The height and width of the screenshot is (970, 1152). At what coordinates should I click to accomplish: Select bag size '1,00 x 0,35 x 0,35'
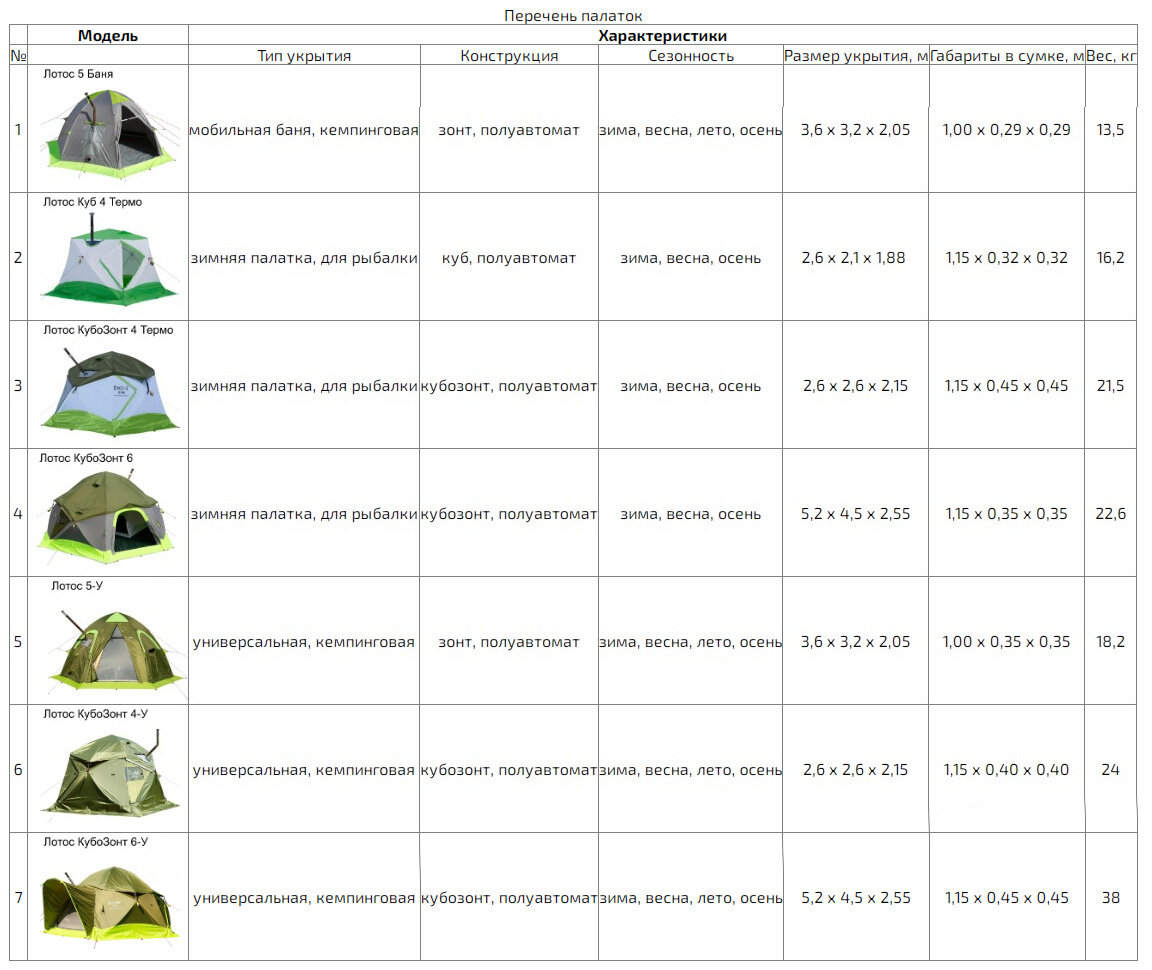point(1007,641)
